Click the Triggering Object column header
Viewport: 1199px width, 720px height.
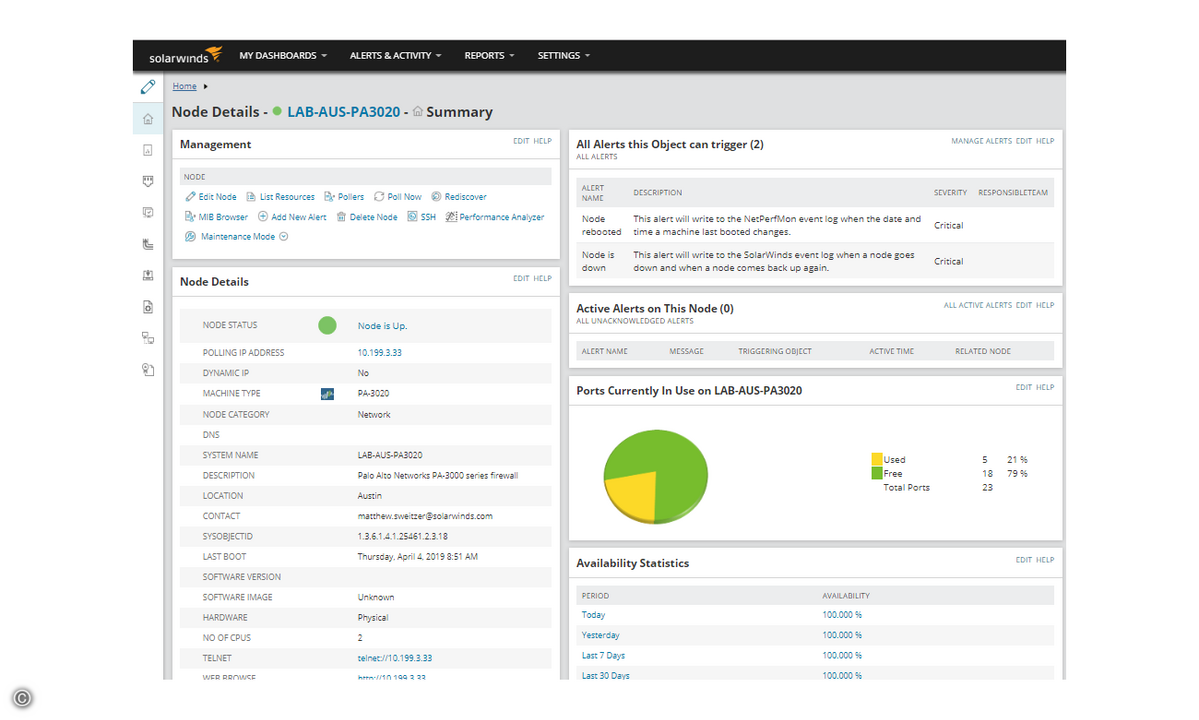[x=775, y=352]
